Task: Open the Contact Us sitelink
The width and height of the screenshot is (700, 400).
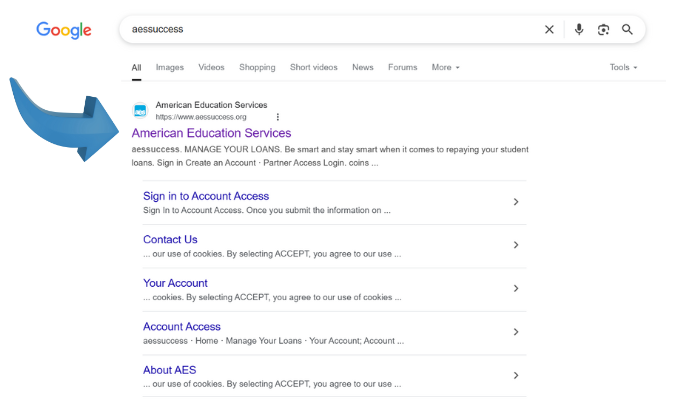Action: pyautogui.click(x=170, y=239)
